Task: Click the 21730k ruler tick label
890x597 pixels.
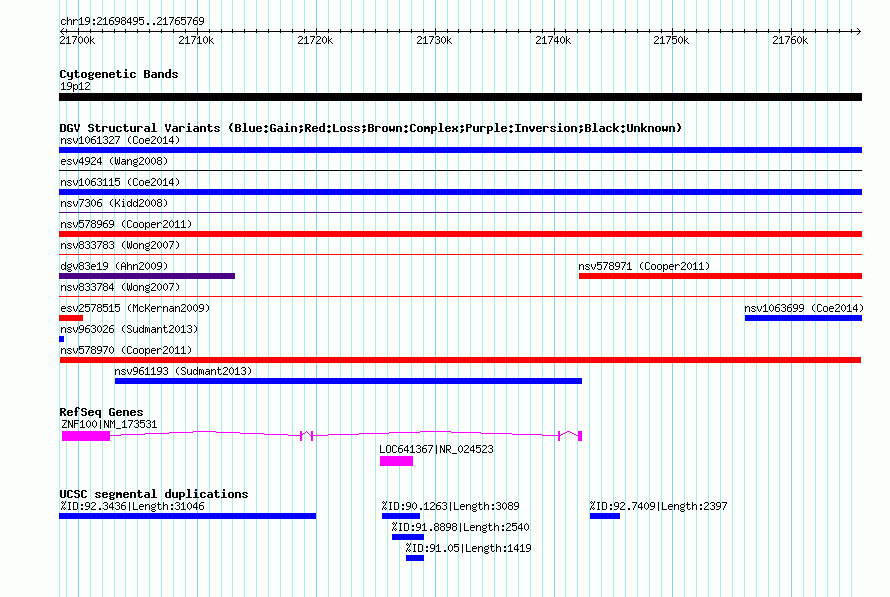Action: [434, 40]
